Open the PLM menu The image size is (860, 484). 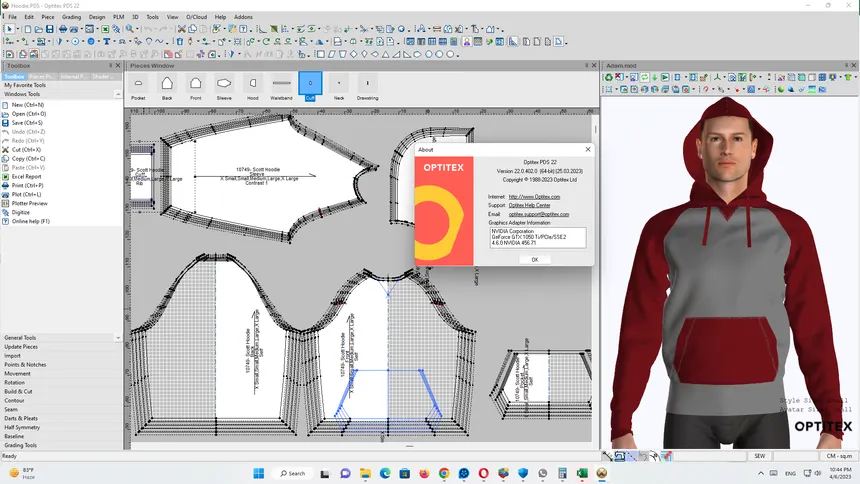(x=119, y=17)
